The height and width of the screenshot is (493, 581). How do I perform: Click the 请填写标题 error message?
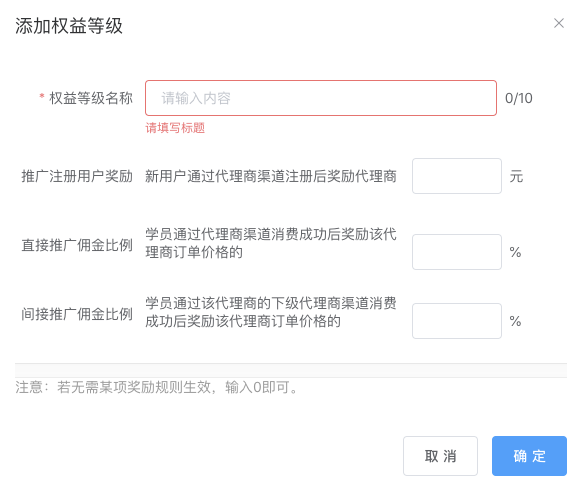click(175, 128)
